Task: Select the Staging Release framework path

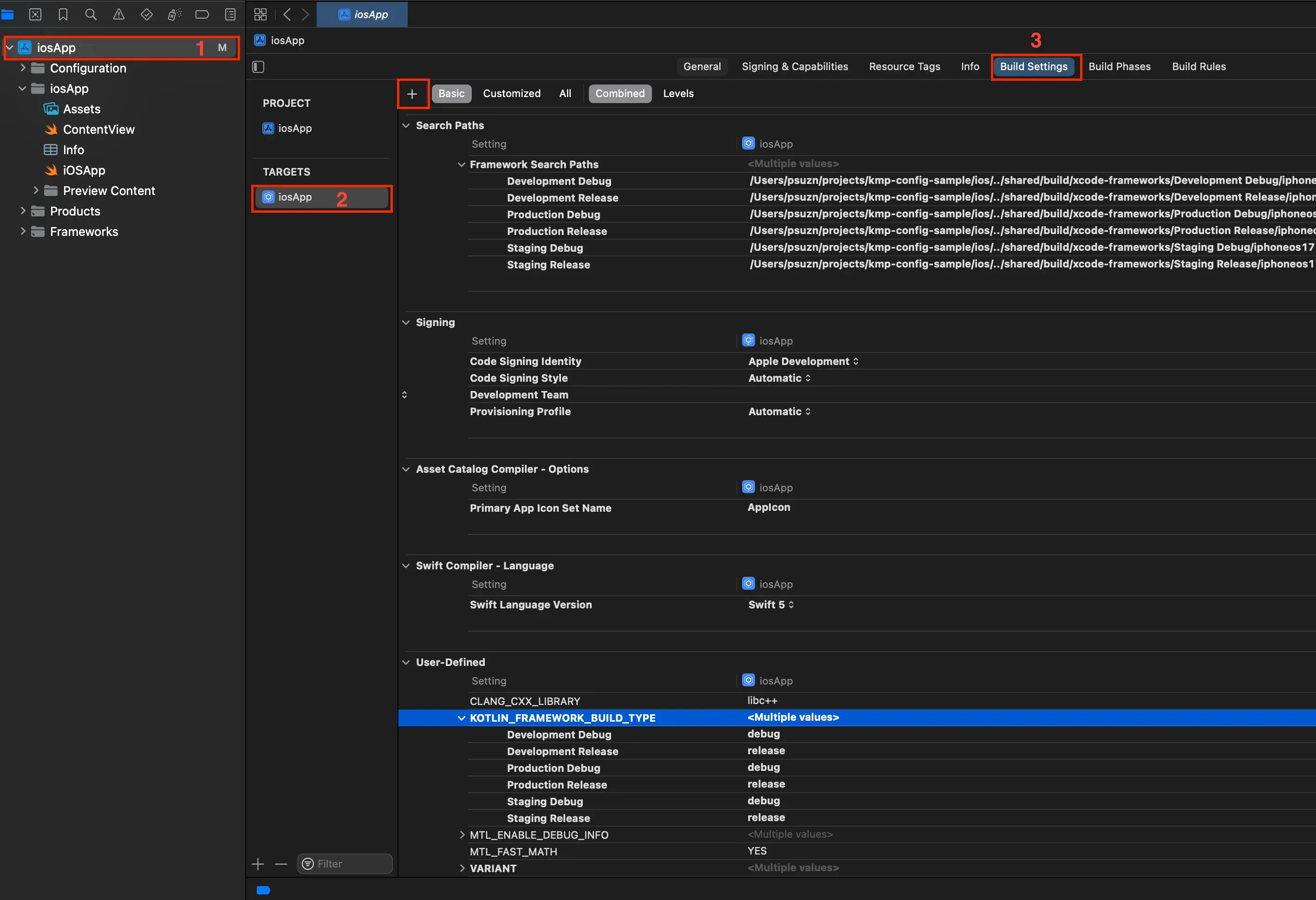Action: (x=1031, y=264)
